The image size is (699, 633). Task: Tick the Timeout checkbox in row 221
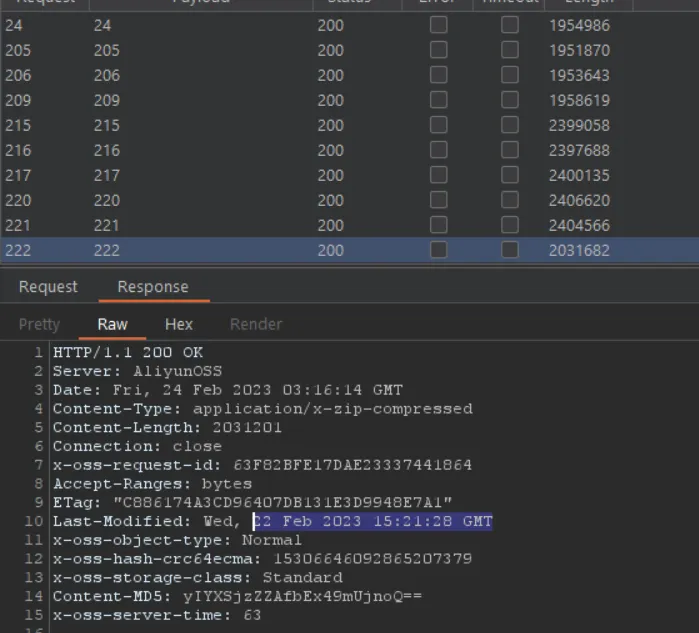tap(510, 225)
